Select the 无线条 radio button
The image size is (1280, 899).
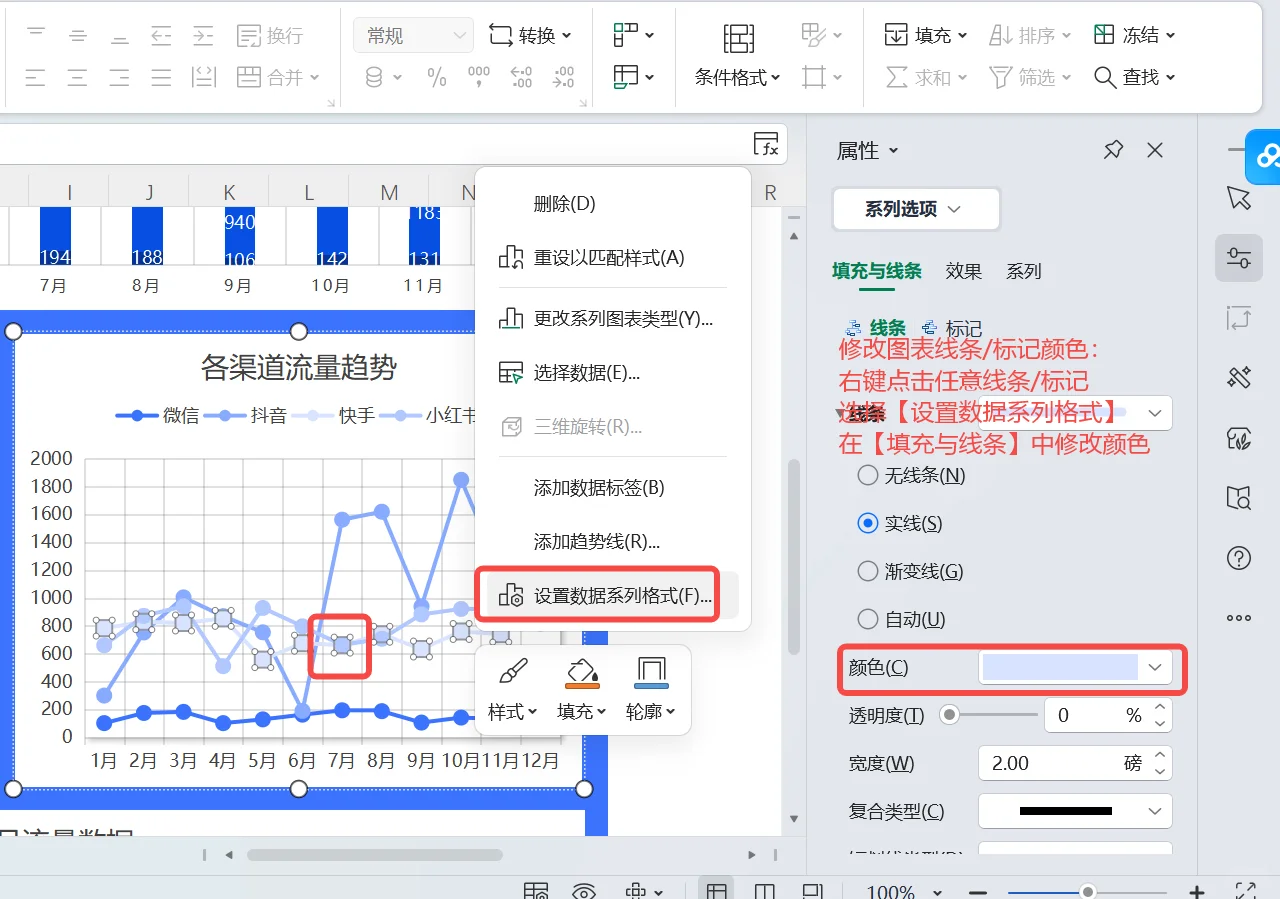tap(867, 475)
